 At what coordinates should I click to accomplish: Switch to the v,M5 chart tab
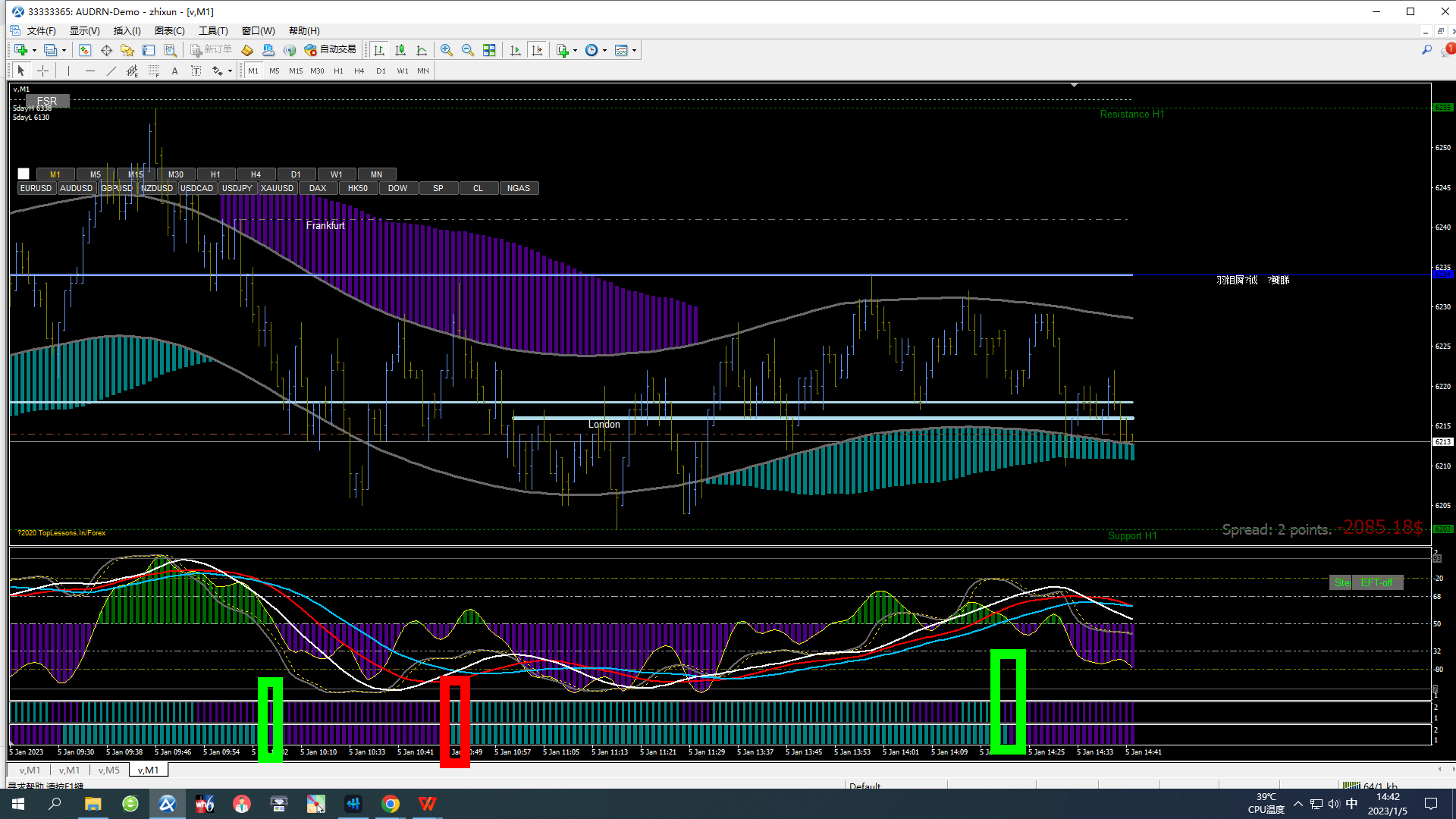coord(108,770)
